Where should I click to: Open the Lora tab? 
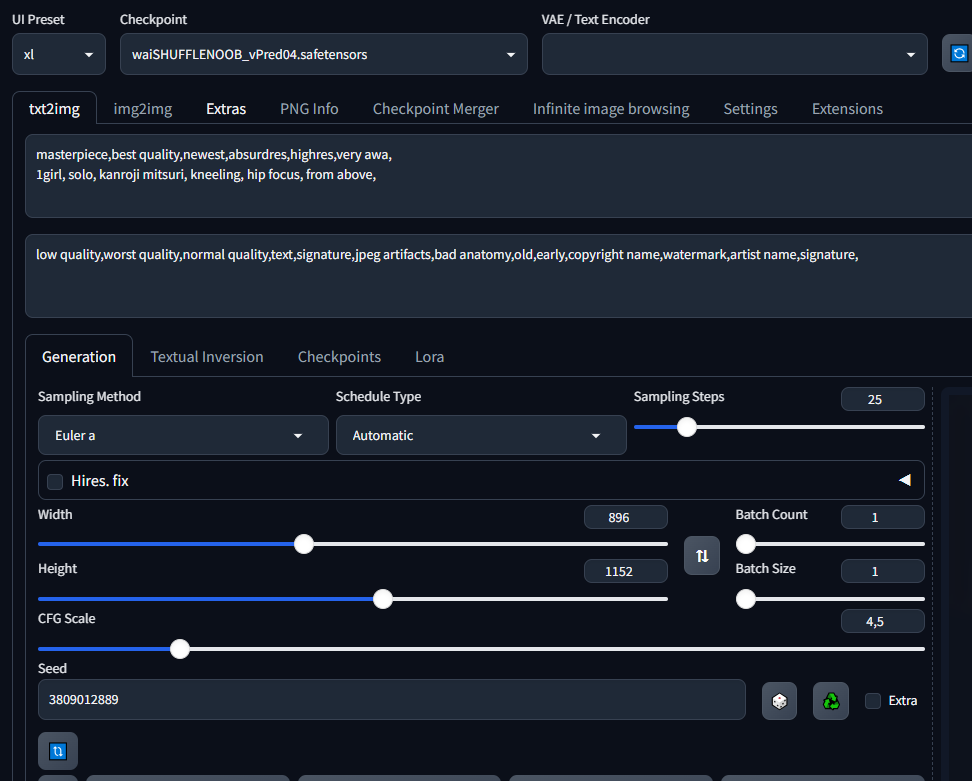[429, 357]
